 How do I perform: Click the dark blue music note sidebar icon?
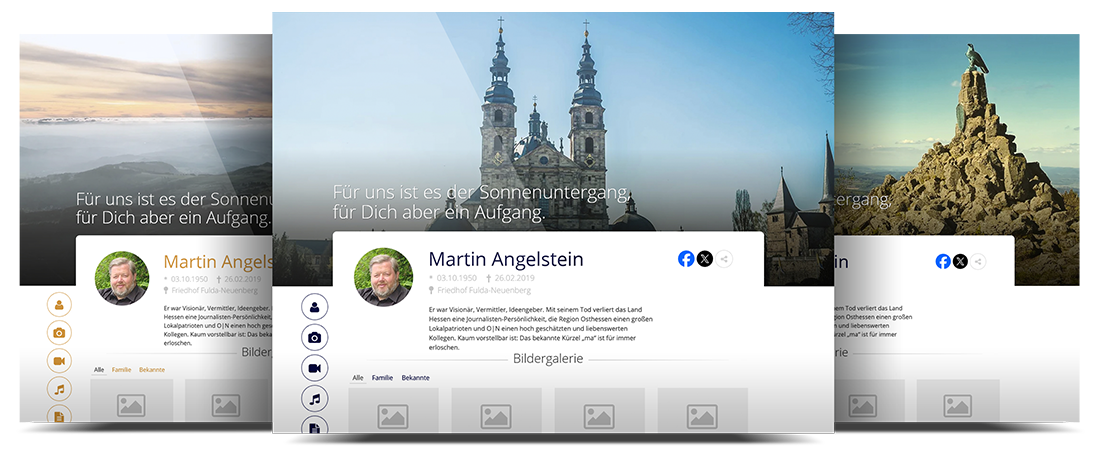click(x=315, y=399)
